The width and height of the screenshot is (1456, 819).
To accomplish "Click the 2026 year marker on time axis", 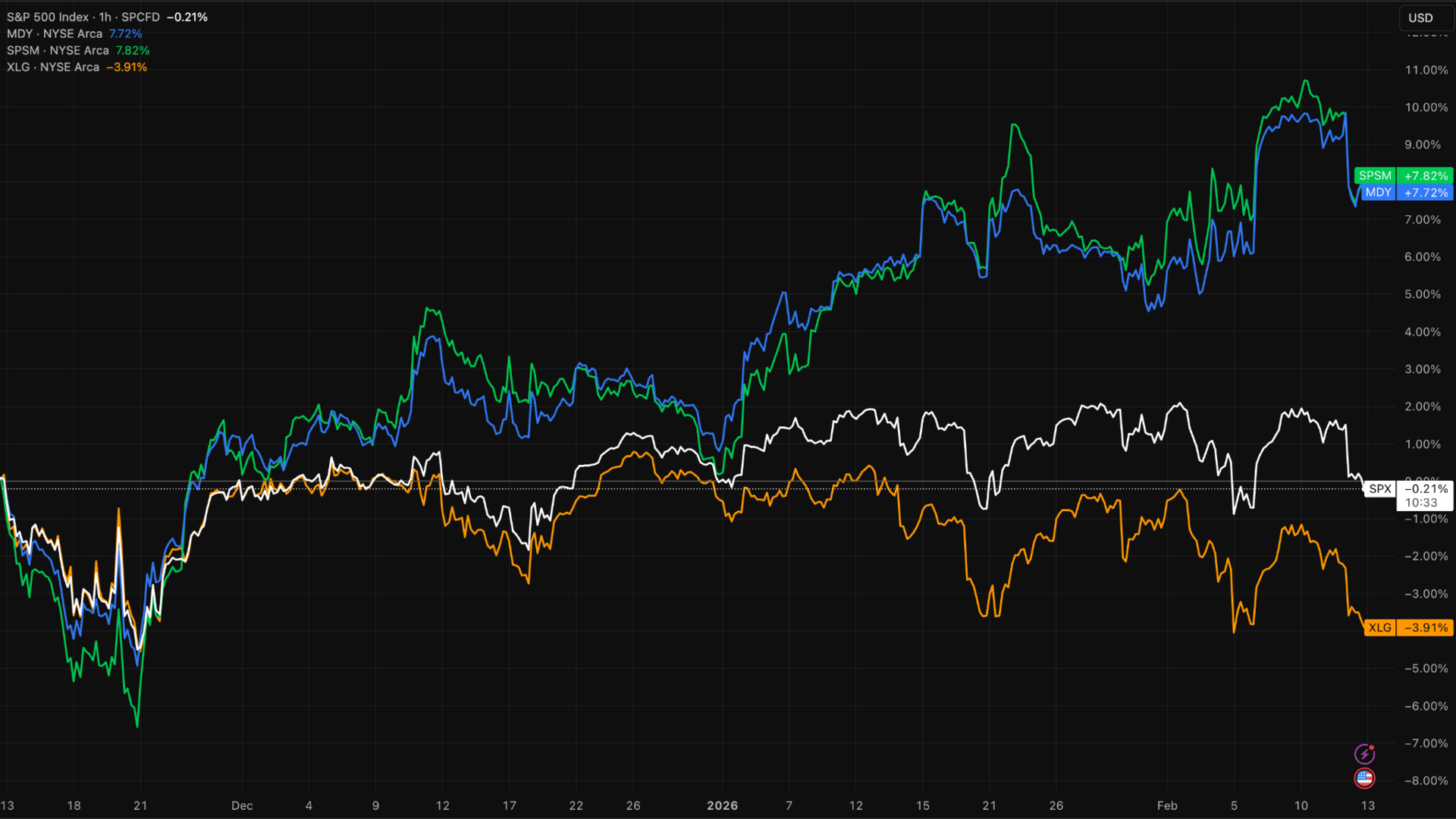I will coord(722,805).
